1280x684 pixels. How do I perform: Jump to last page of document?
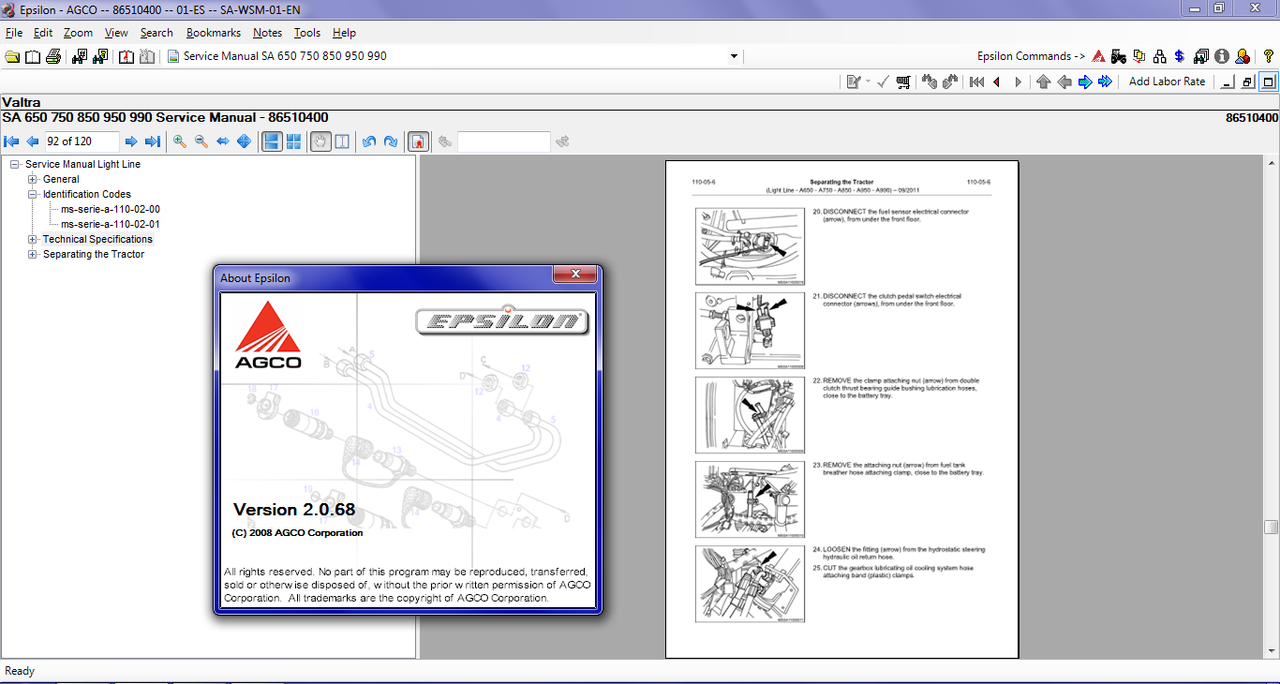click(x=152, y=142)
